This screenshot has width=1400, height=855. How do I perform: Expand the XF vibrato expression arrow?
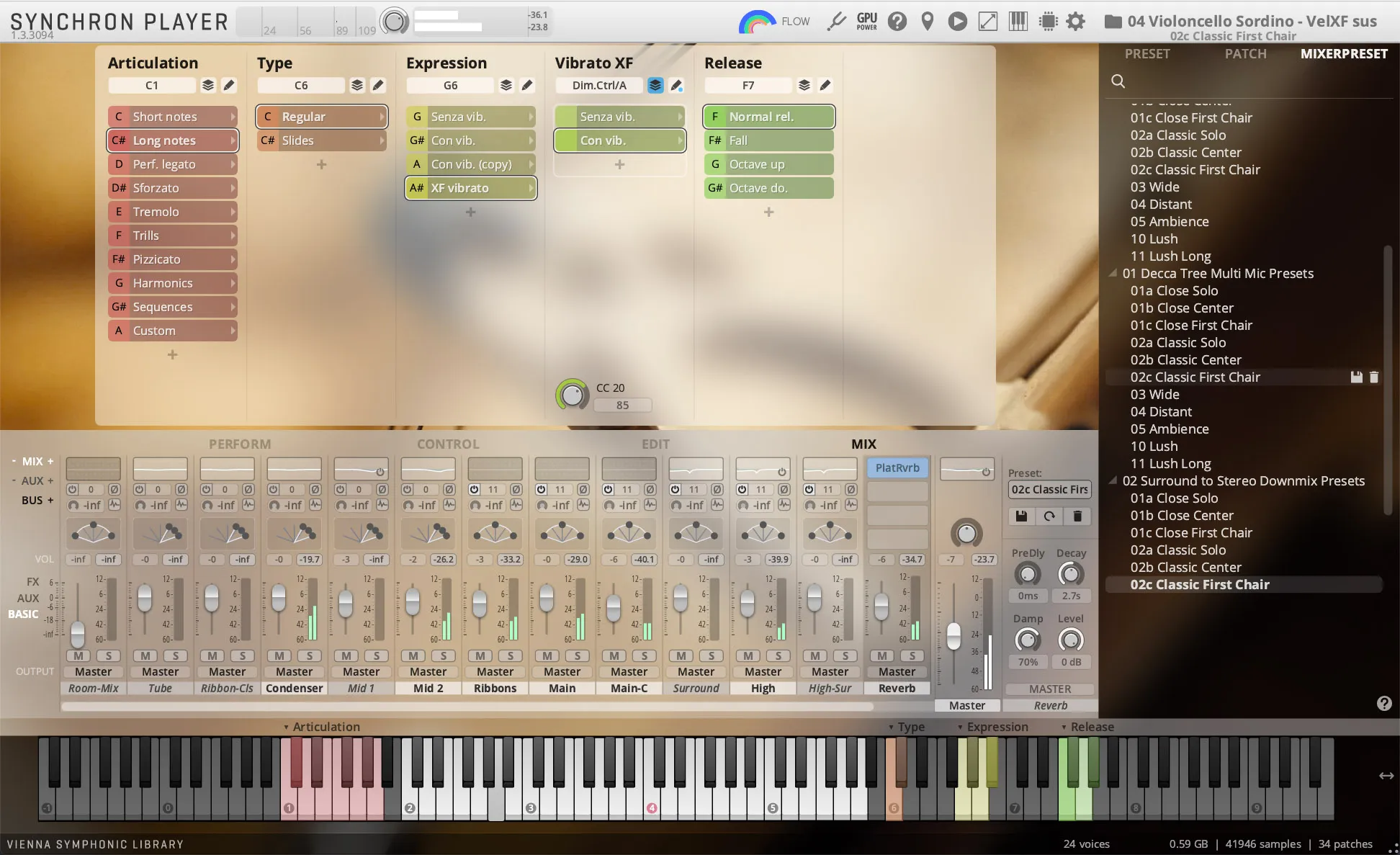point(531,188)
